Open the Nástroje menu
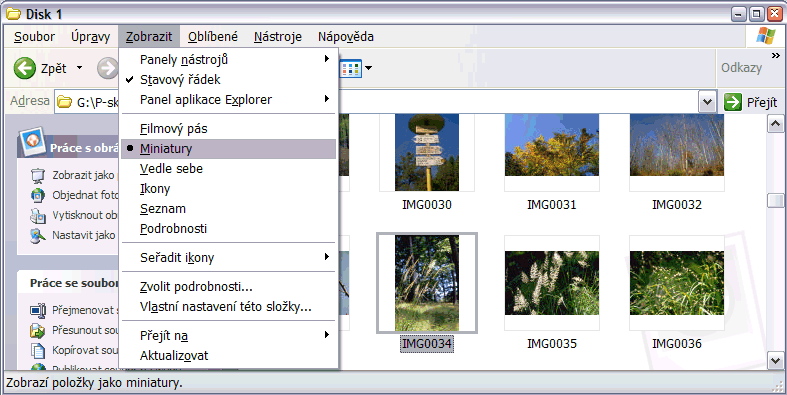This screenshot has height=395, width=787. (278, 37)
